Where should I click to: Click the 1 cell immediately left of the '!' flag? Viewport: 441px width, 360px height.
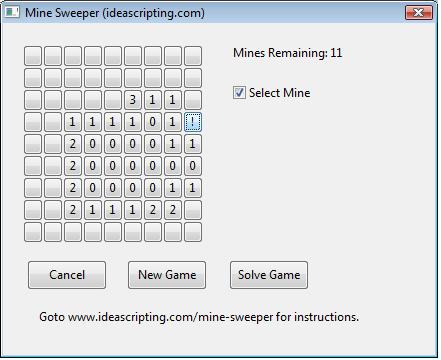coord(173,122)
